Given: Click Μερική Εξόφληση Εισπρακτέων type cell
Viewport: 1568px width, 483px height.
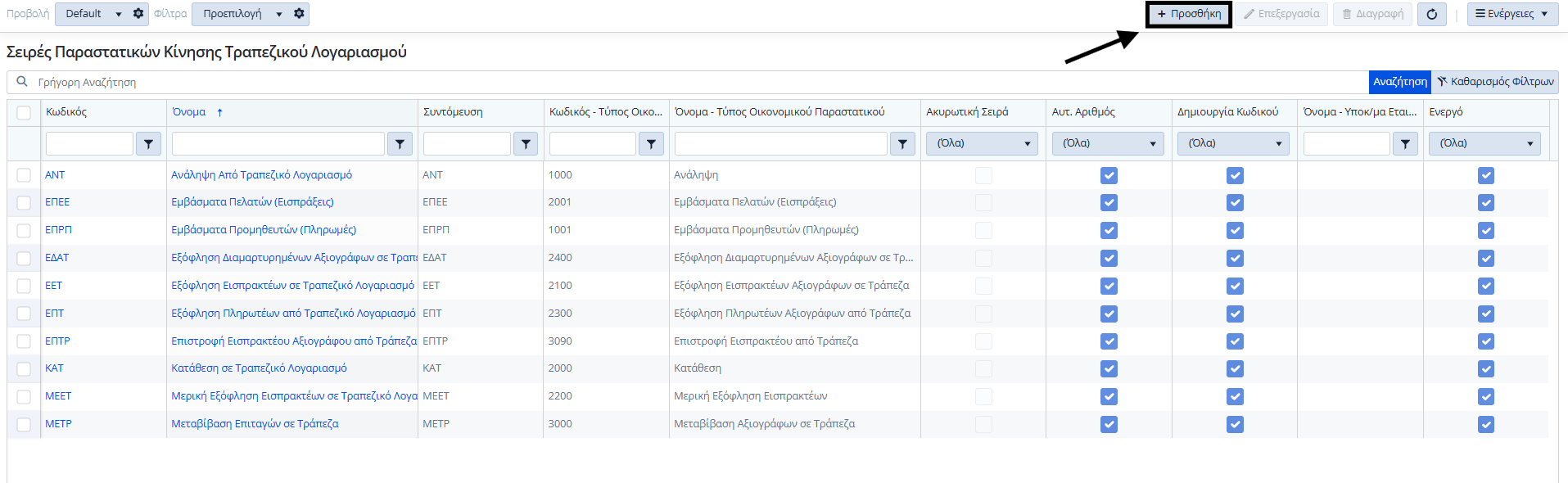Looking at the screenshot, I should tap(750, 396).
